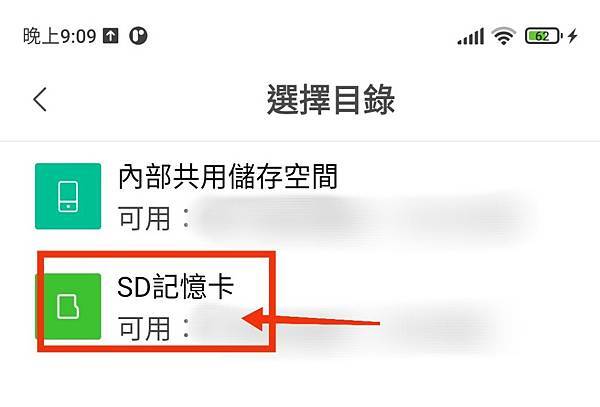Tap the Wi-Fi status icon
600x407 pixels.
pyautogui.click(x=504, y=37)
